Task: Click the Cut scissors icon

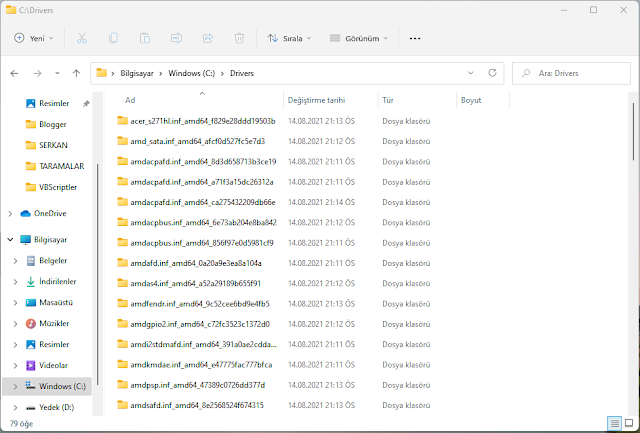Action: tap(82, 38)
